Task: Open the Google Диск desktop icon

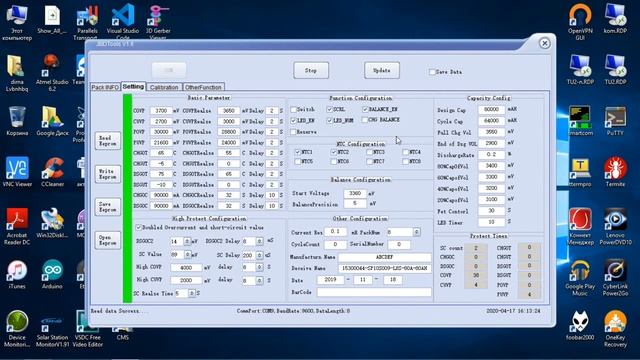Action: coord(52,121)
